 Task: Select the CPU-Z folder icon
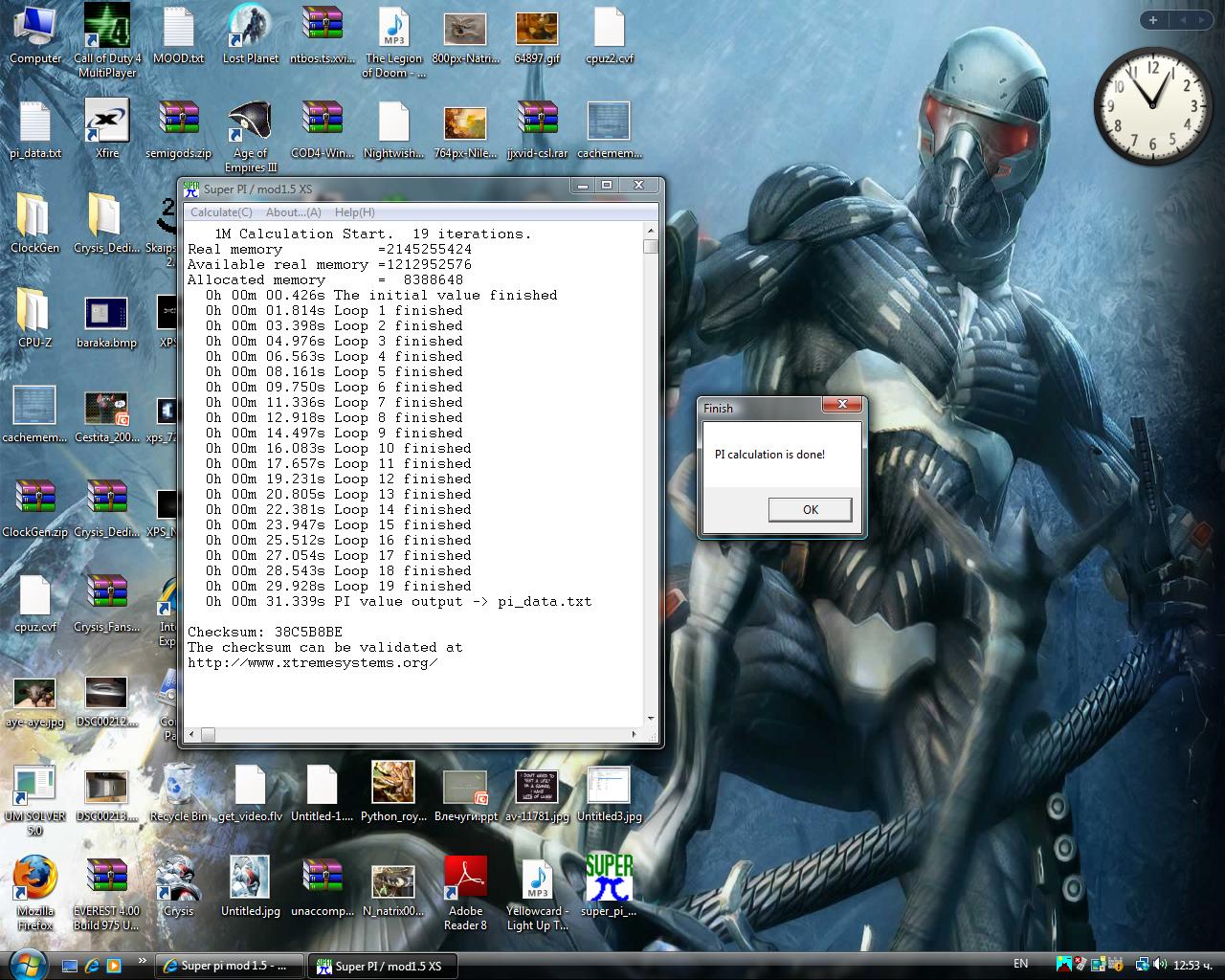tap(35, 317)
